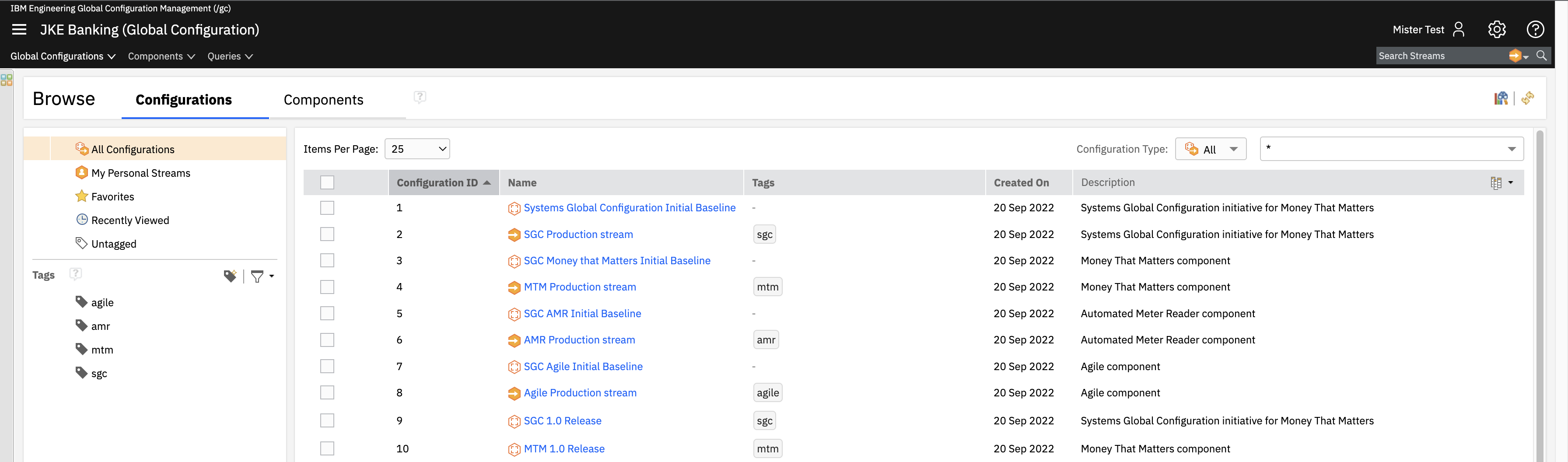This screenshot has height=462, width=1568.
Task: Check the box for SGC Production stream row
Action: (x=327, y=234)
